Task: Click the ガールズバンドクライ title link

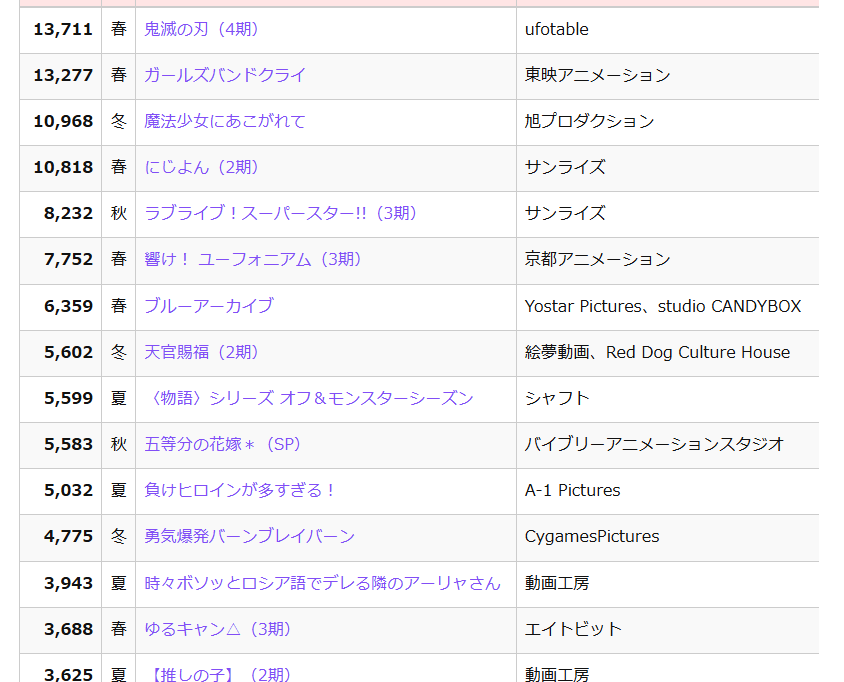Action: coord(225,75)
